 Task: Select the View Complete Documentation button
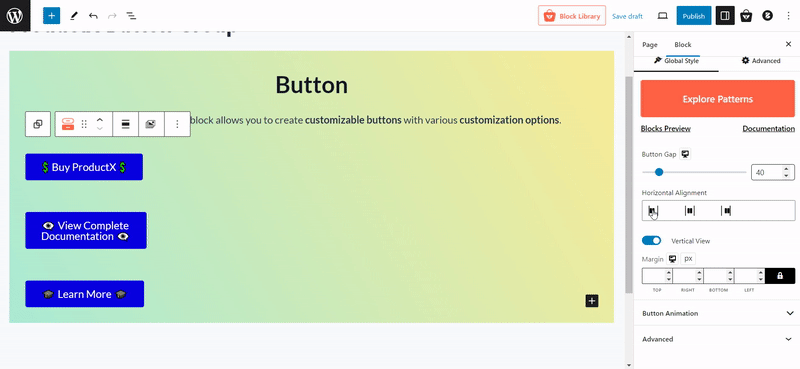point(86,231)
